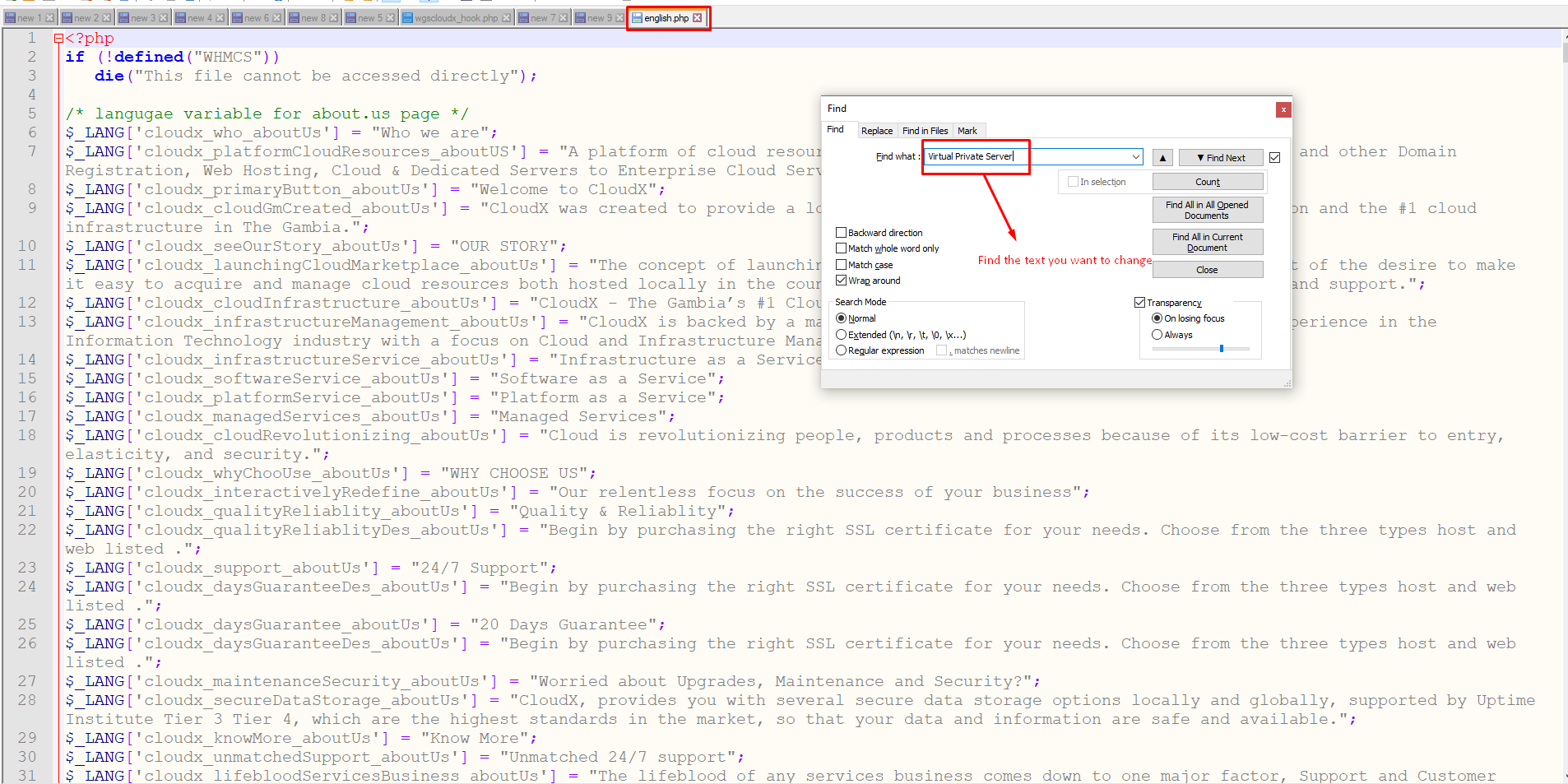This screenshot has height=784, width=1568.
Task: Toggle the checkbox next to Find Next
Action: pyautogui.click(x=1275, y=158)
